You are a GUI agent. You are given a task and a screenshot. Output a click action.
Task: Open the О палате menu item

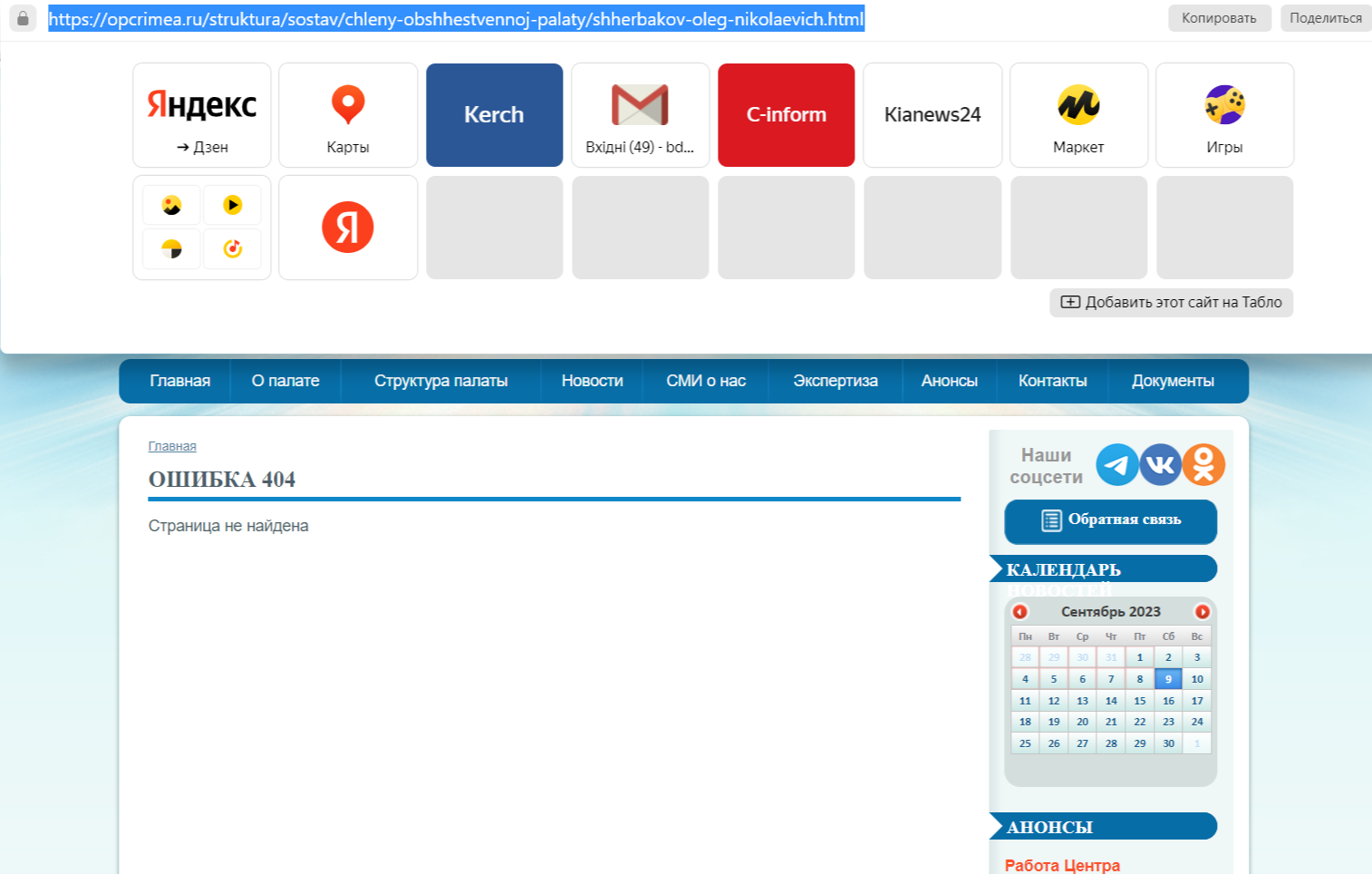tap(285, 381)
